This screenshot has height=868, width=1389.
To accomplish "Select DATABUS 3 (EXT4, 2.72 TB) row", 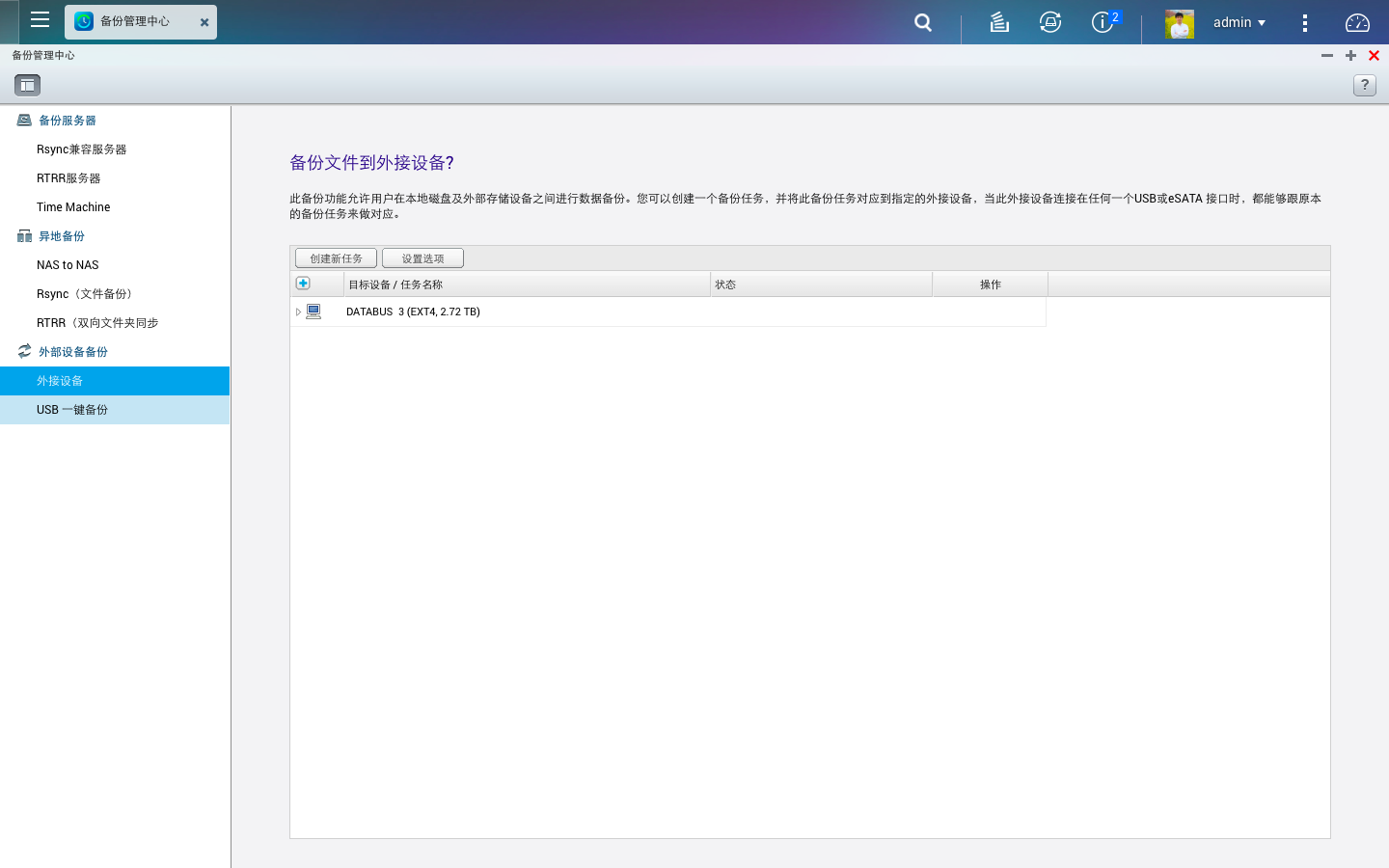I will tap(667, 312).
